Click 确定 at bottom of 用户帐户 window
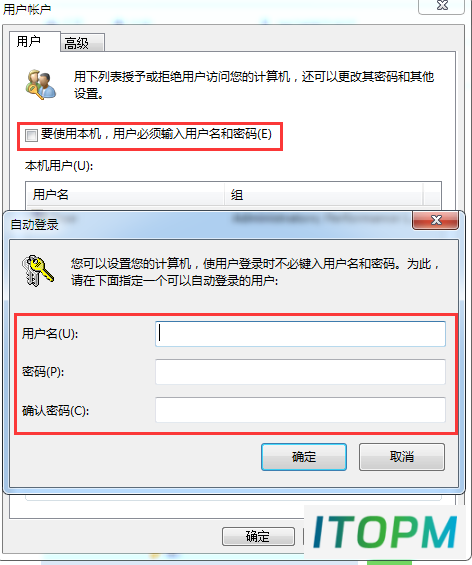The height and width of the screenshot is (565, 472). tap(258, 537)
